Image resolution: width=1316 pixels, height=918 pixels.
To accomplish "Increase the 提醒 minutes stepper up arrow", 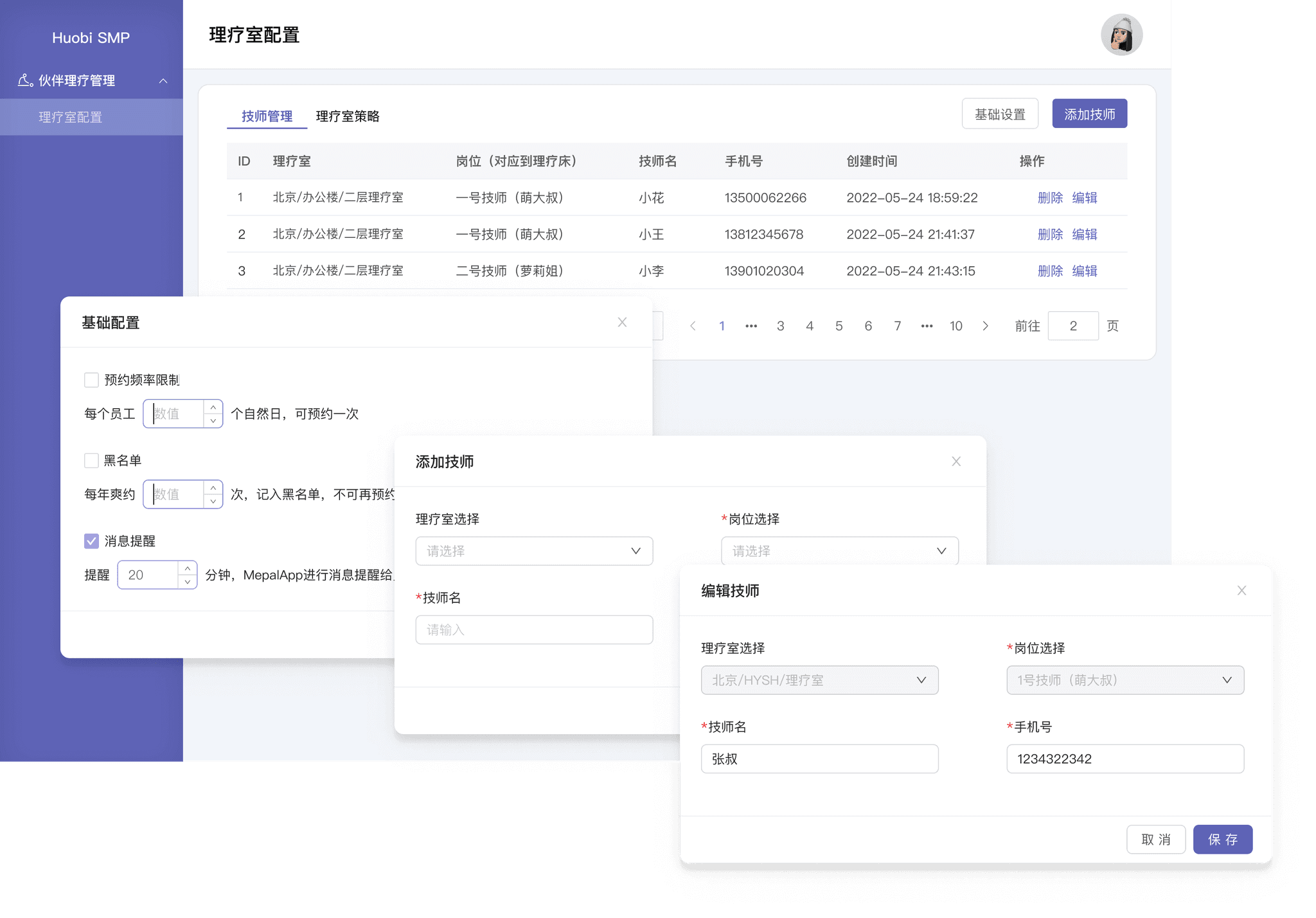I will (187, 568).
